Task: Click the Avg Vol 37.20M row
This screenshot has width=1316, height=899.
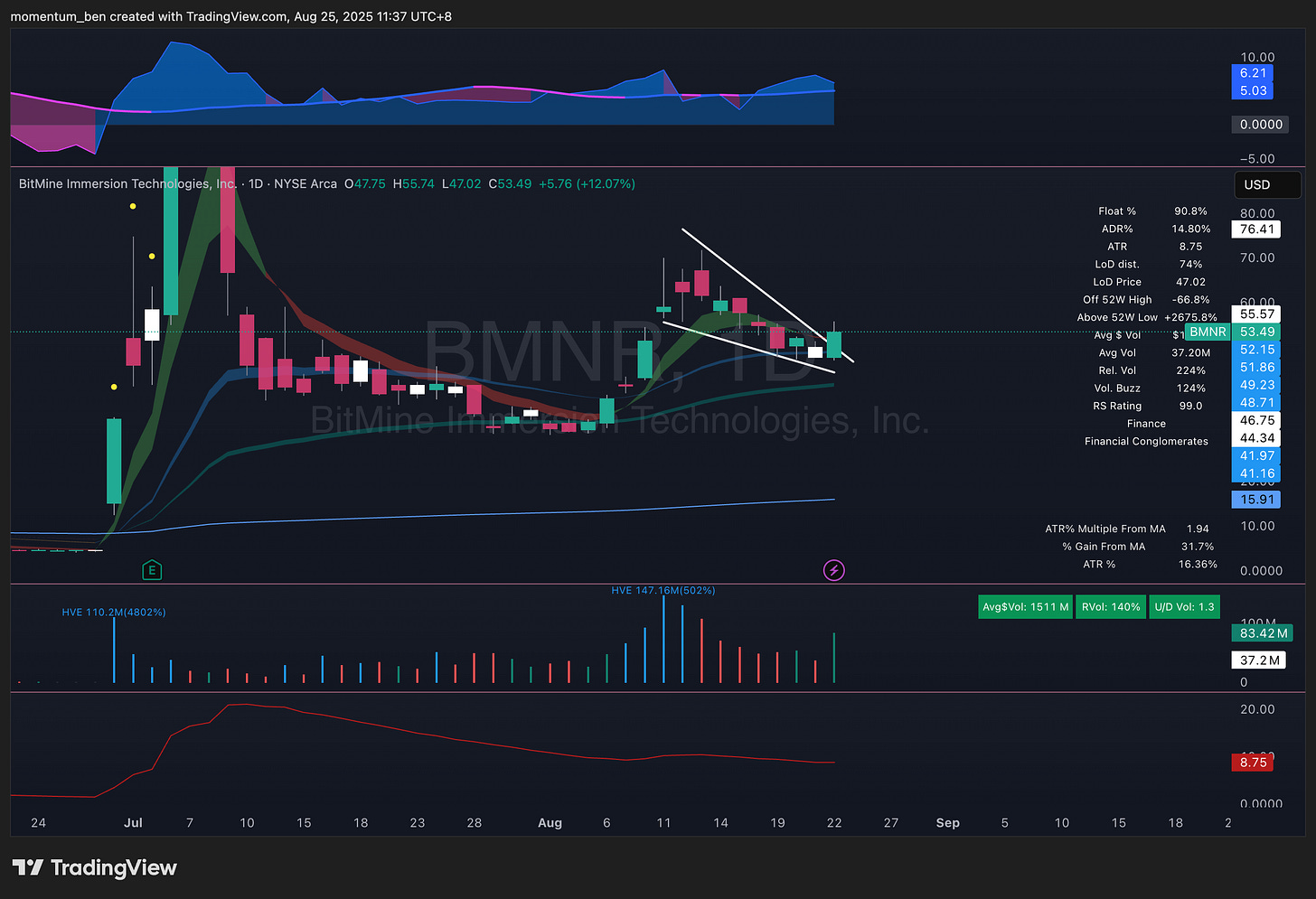Action: point(1154,353)
